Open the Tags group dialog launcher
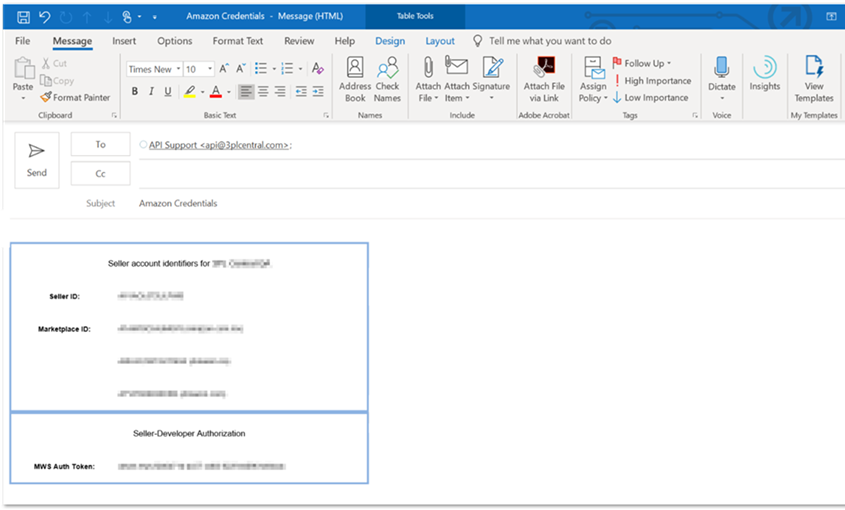Viewport: 845px width, 510px height. click(x=695, y=115)
